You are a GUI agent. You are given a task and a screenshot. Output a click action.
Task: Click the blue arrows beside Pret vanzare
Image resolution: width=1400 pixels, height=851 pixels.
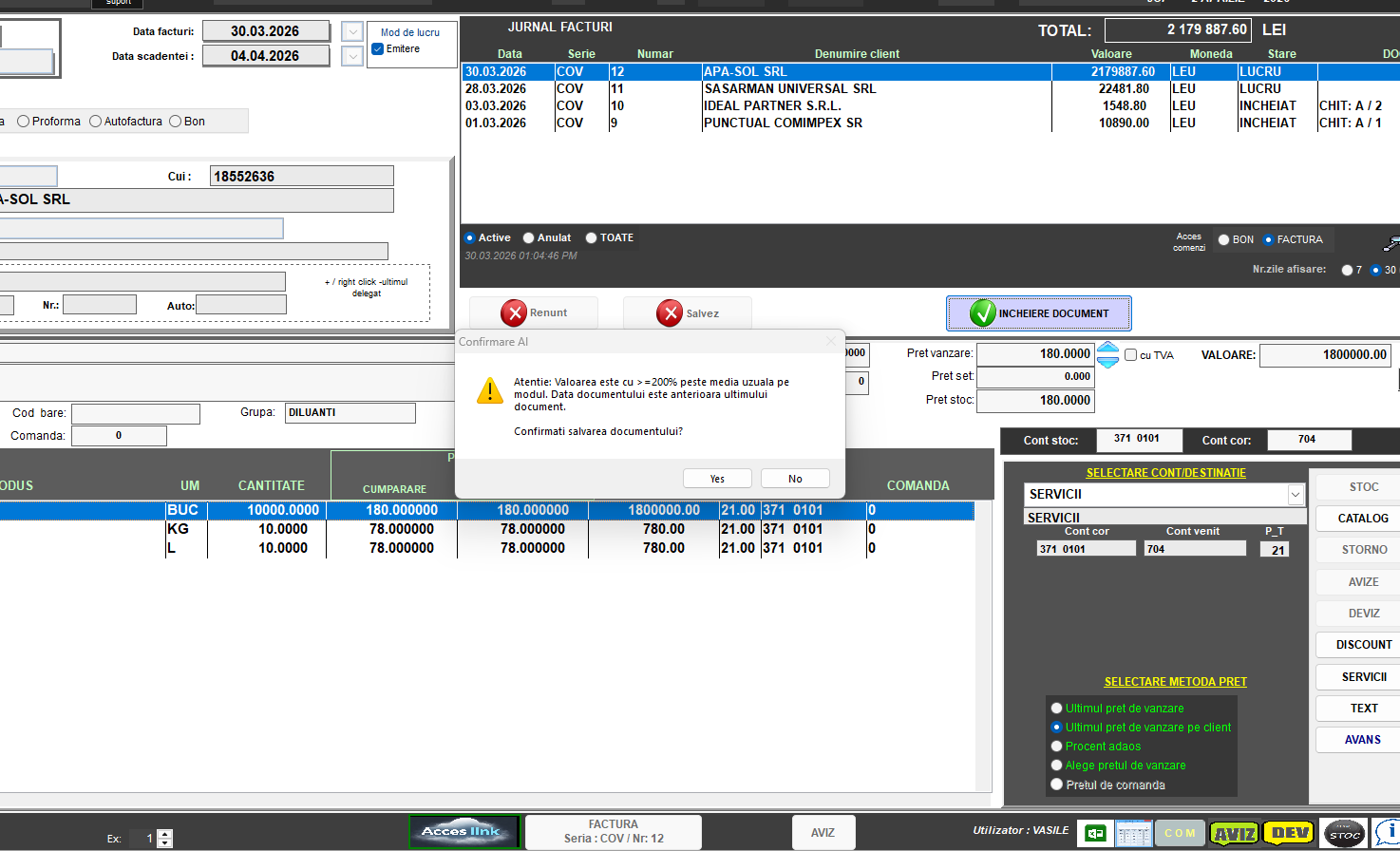click(1107, 355)
